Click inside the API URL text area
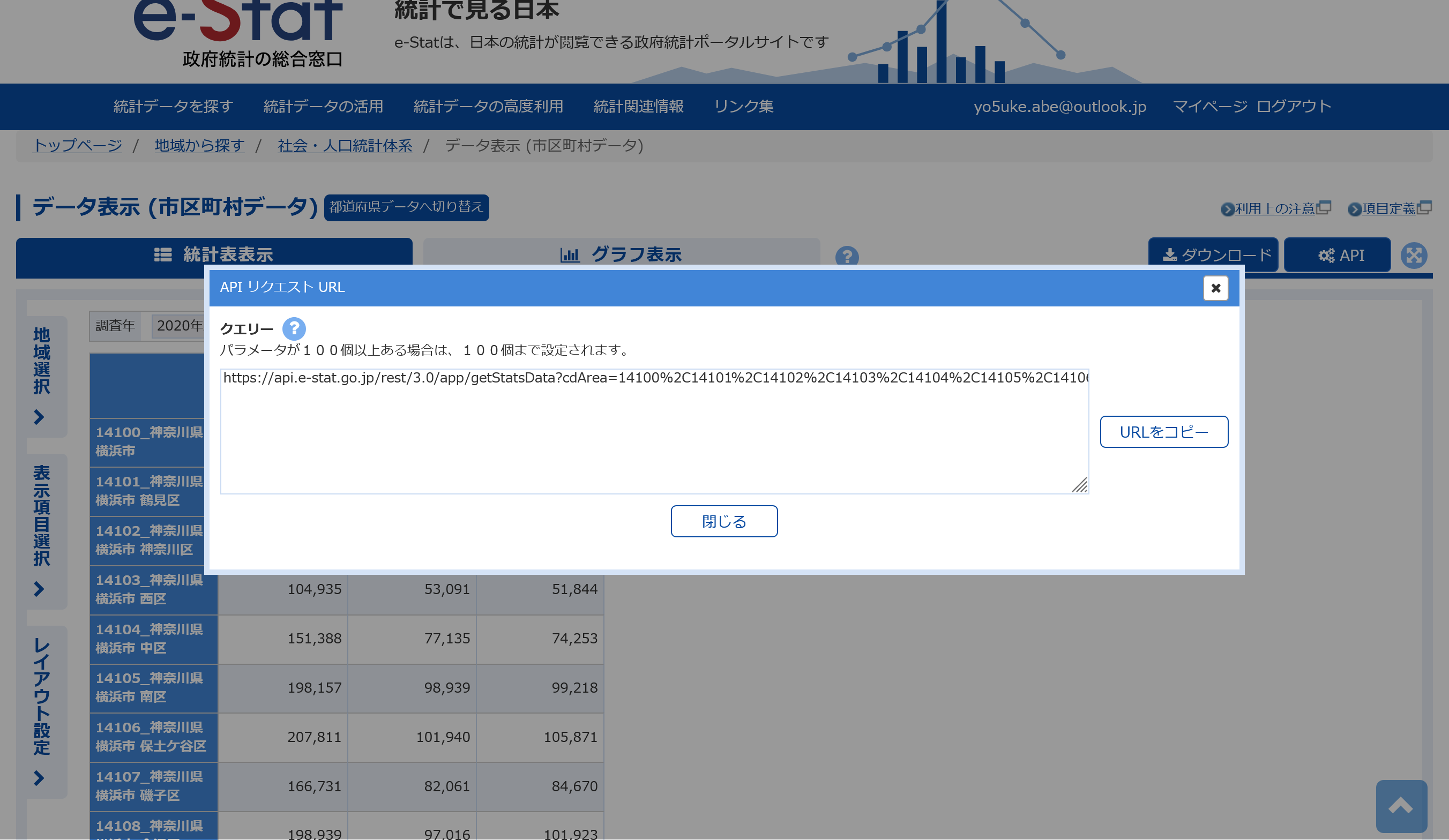This screenshot has height=840, width=1449. click(x=654, y=431)
